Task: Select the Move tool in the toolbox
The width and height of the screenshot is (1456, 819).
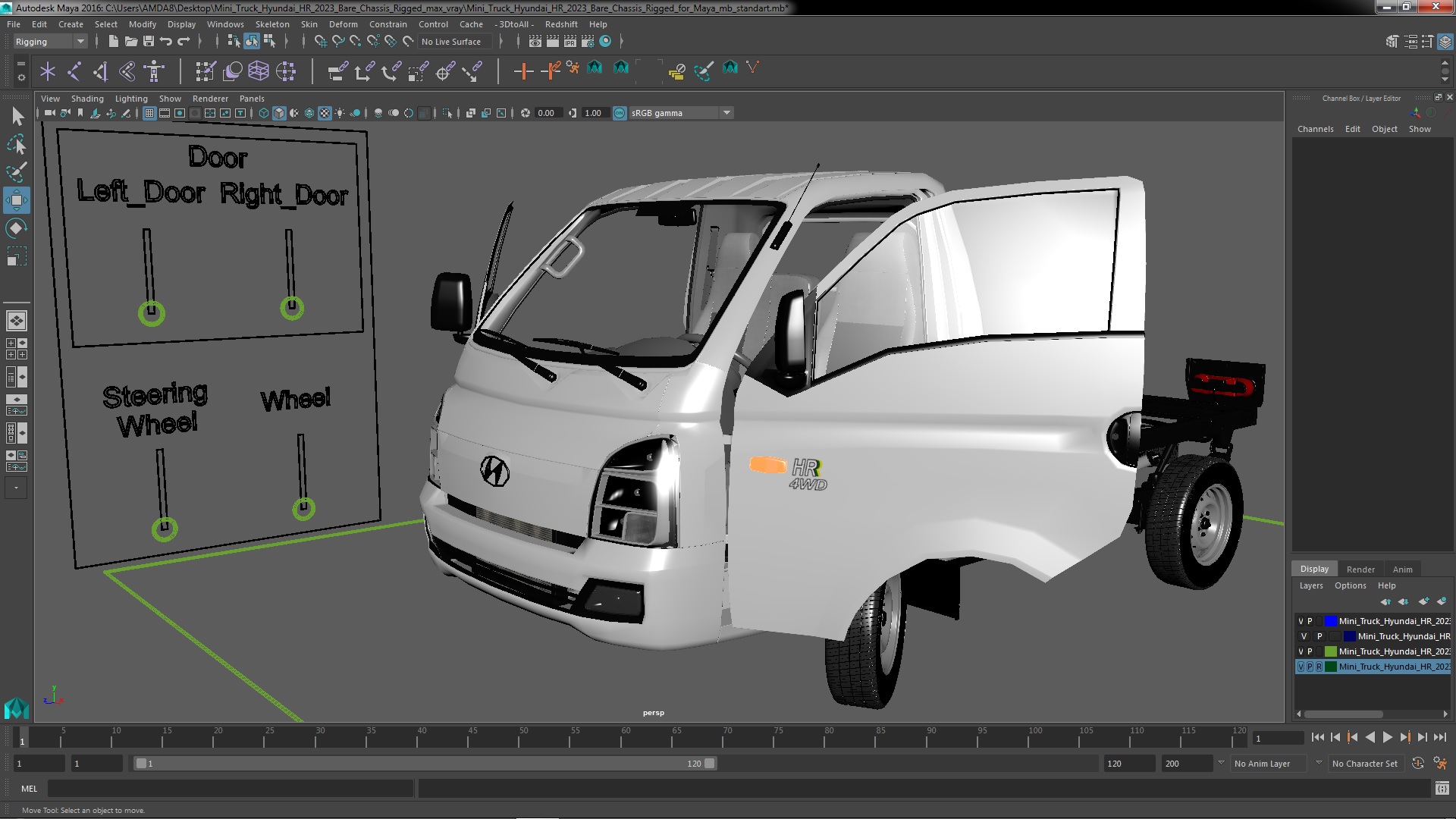Action: click(16, 201)
